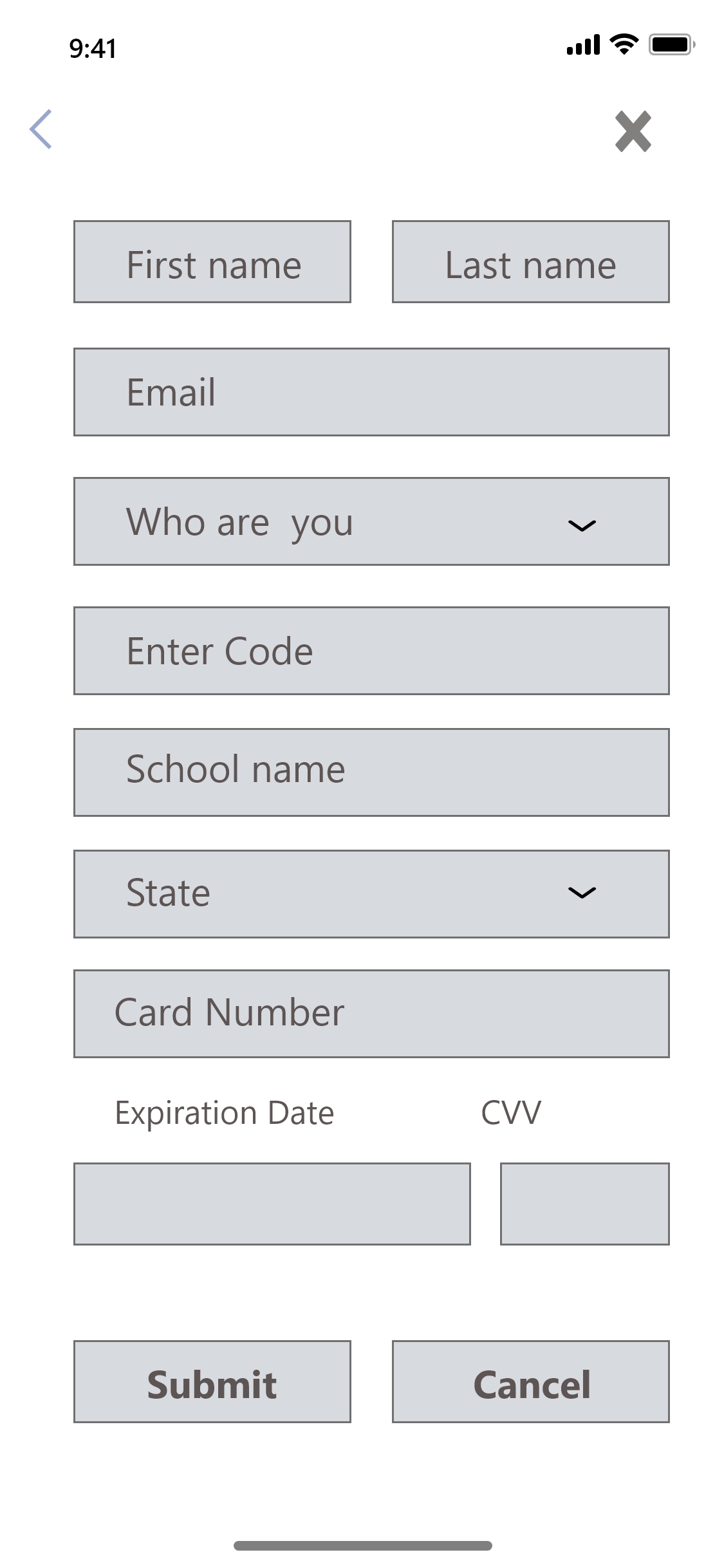The height and width of the screenshot is (1568, 724).
Task: Tap the back chevron arrow
Action: point(41,129)
